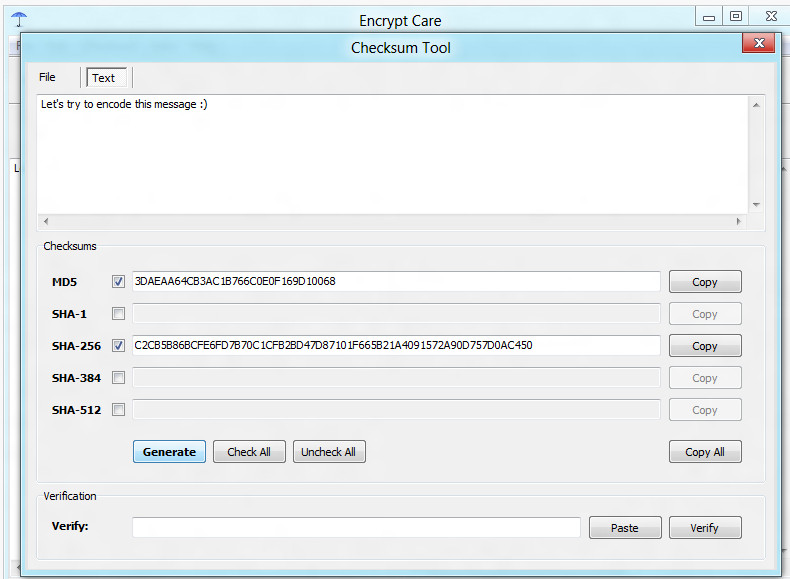Copy the MD5 checksum
This screenshot has height=579, width=790.
click(705, 282)
